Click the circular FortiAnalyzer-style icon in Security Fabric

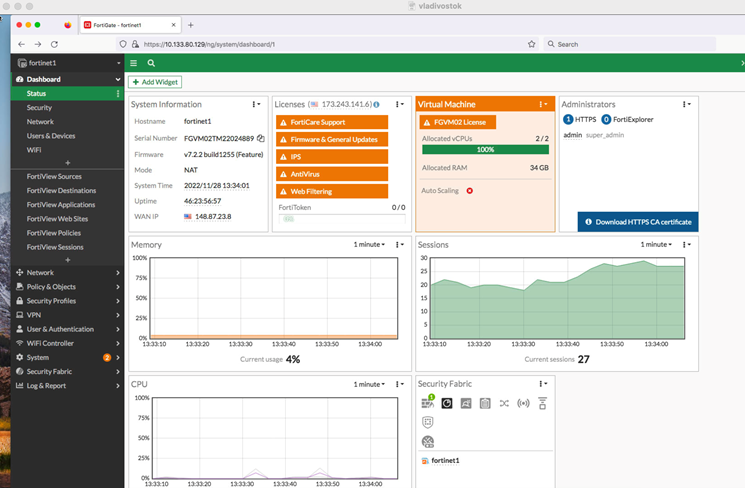point(447,403)
